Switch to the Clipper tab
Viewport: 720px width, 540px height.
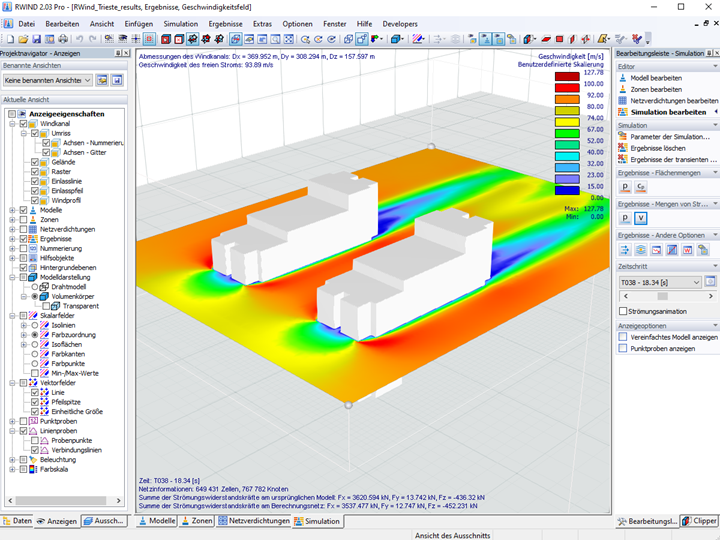pos(699,521)
